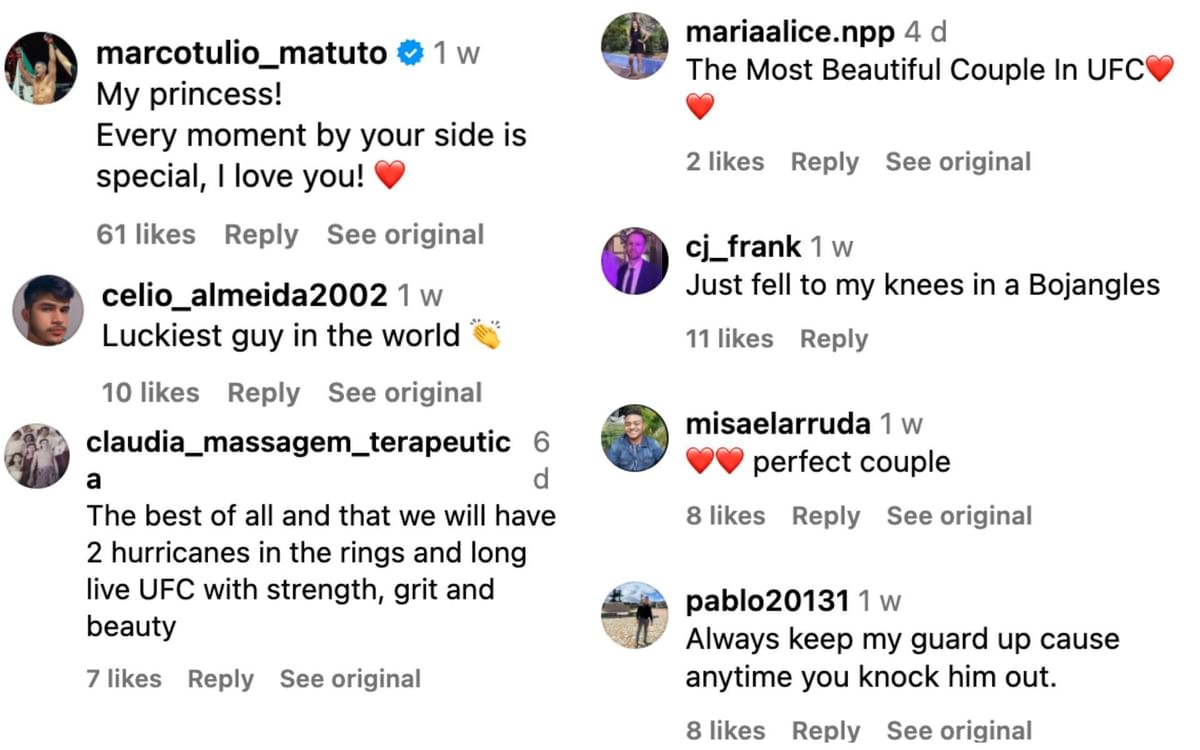The height and width of the screenshot is (750, 1200).
Task: Click the red heart emoji after 'I love you!'
Action: 390,177
